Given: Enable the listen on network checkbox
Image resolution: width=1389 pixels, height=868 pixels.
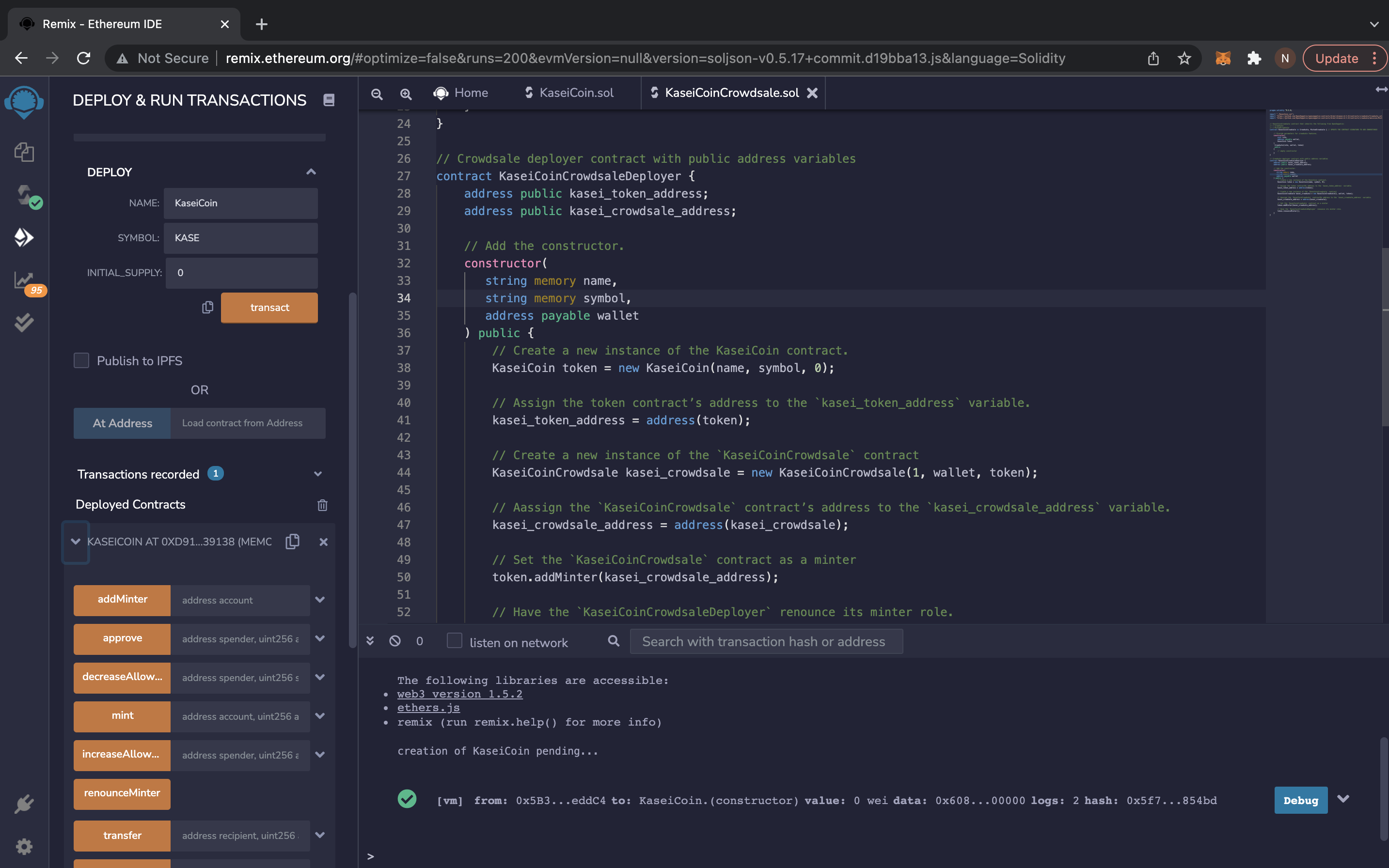Looking at the screenshot, I should click(455, 639).
